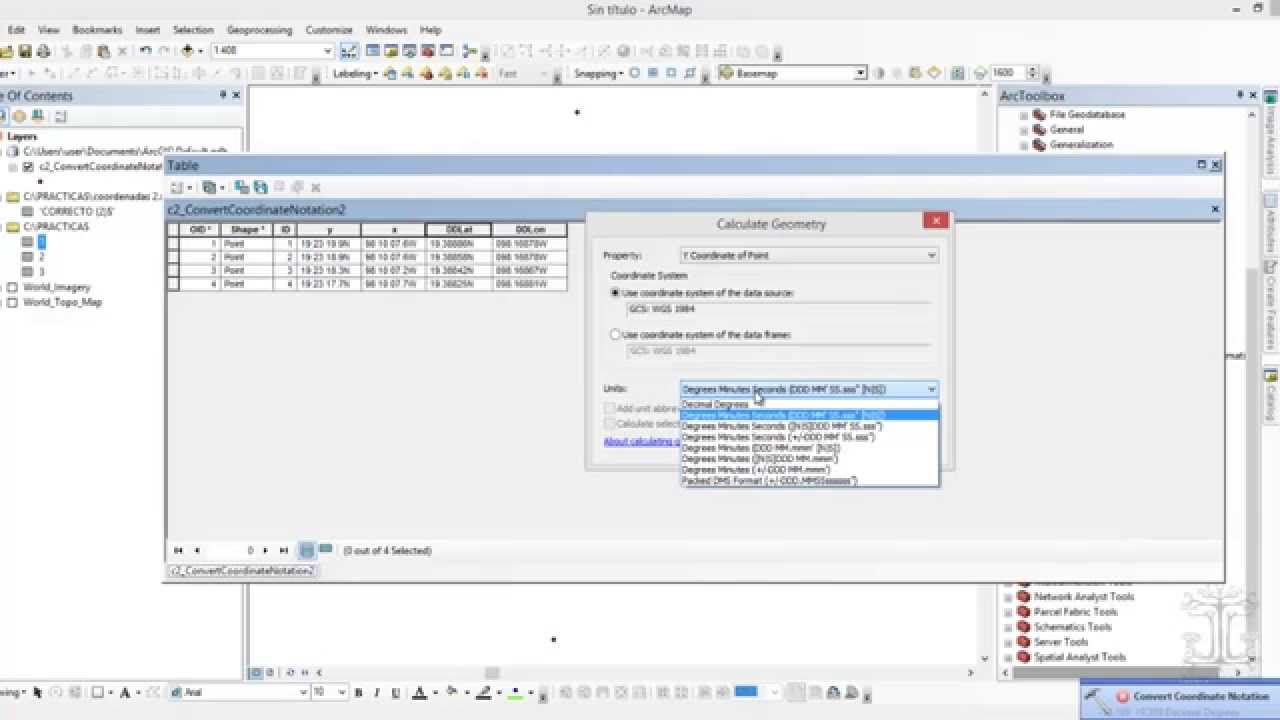Toggle visibility of World_Imagery layer
This screenshot has height=720, width=1280.
coord(13,287)
